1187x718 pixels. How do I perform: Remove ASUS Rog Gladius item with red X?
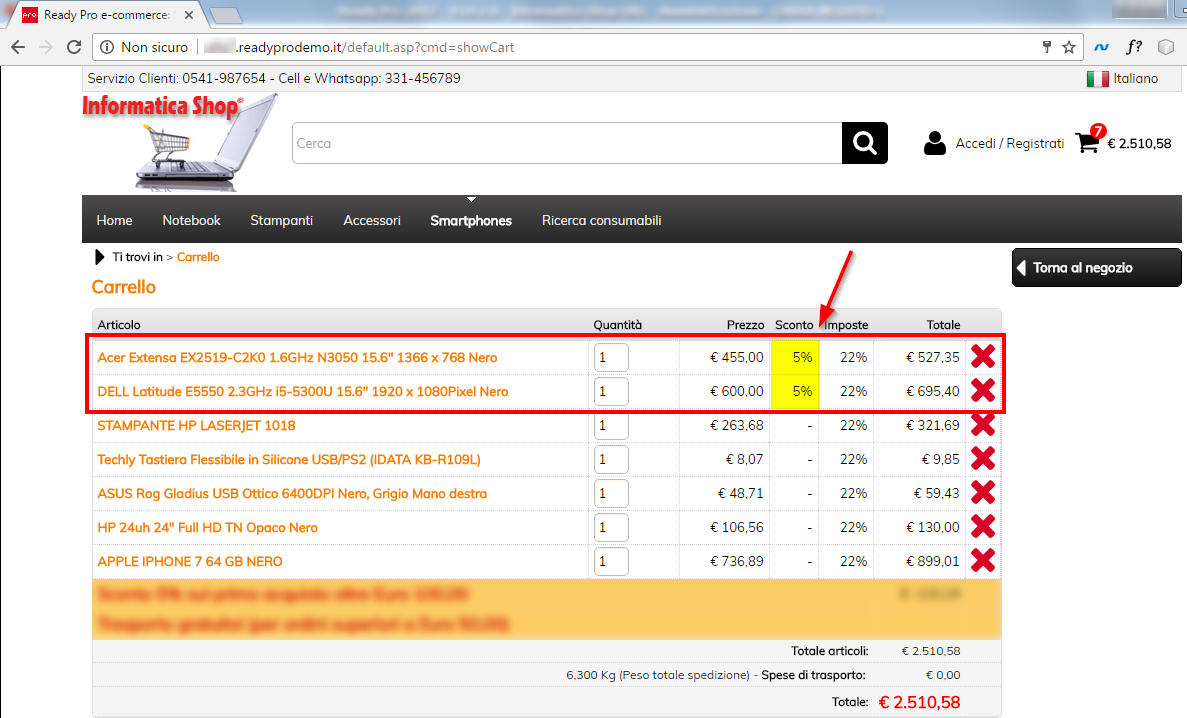983,492
